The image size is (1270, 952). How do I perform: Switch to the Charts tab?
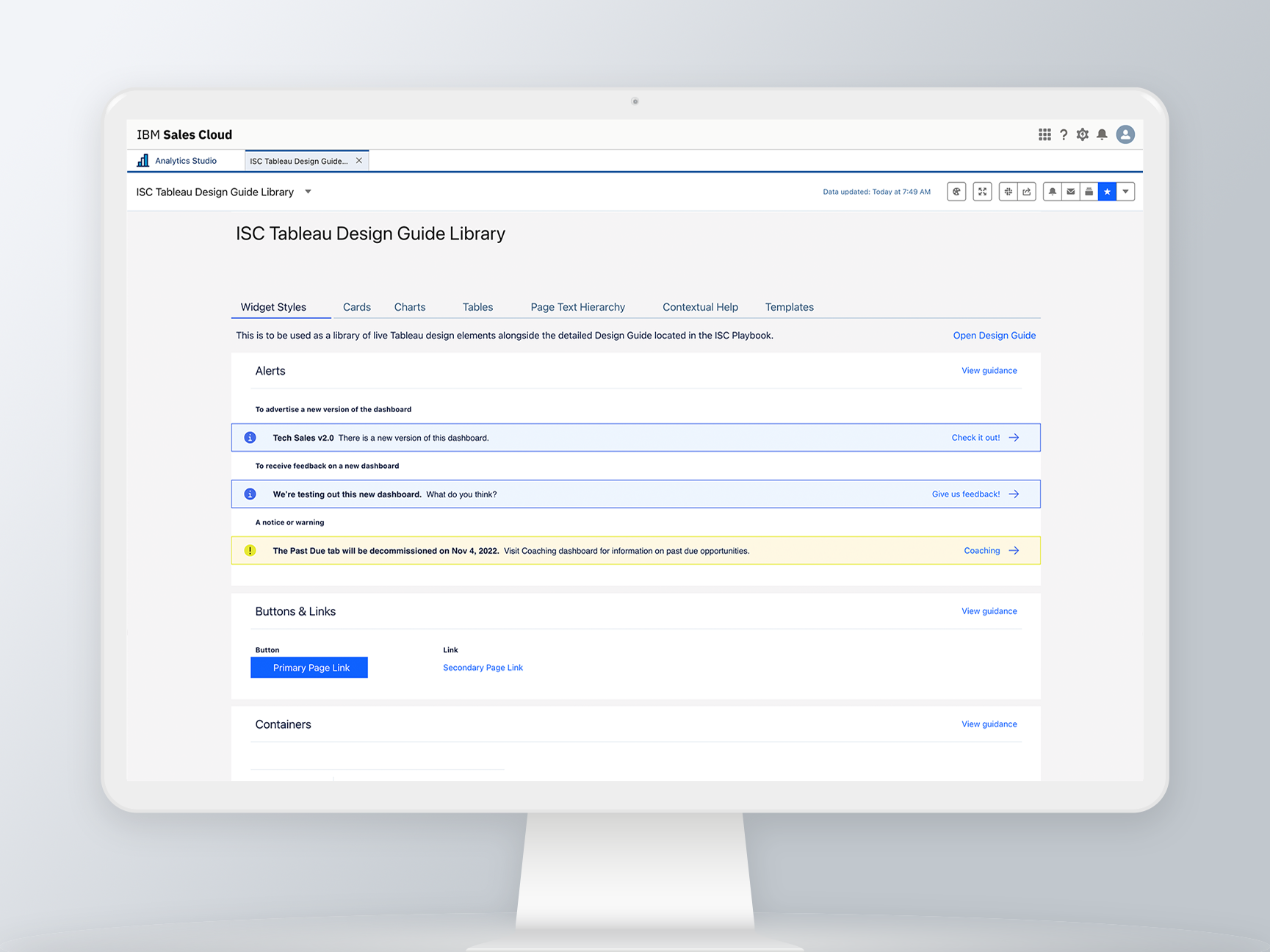pos(410,307)
